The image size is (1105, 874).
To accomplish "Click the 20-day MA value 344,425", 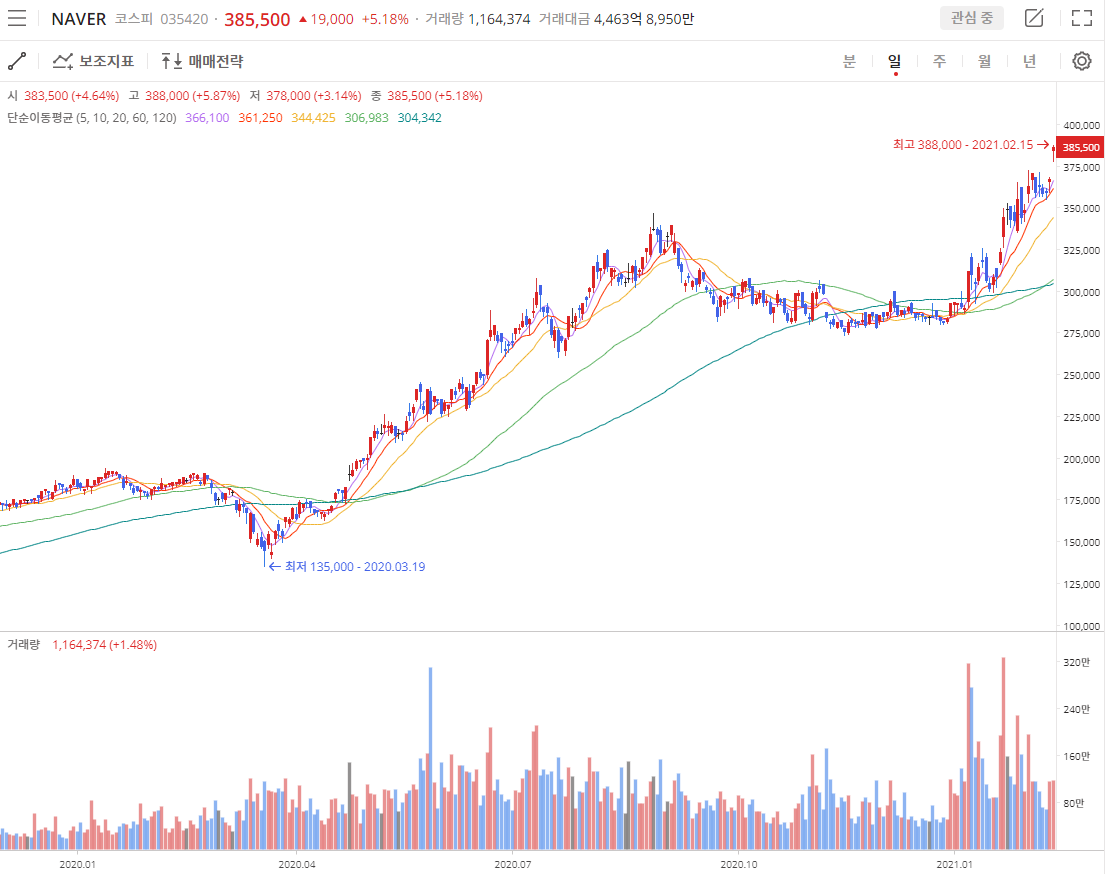I will [314, 118].
